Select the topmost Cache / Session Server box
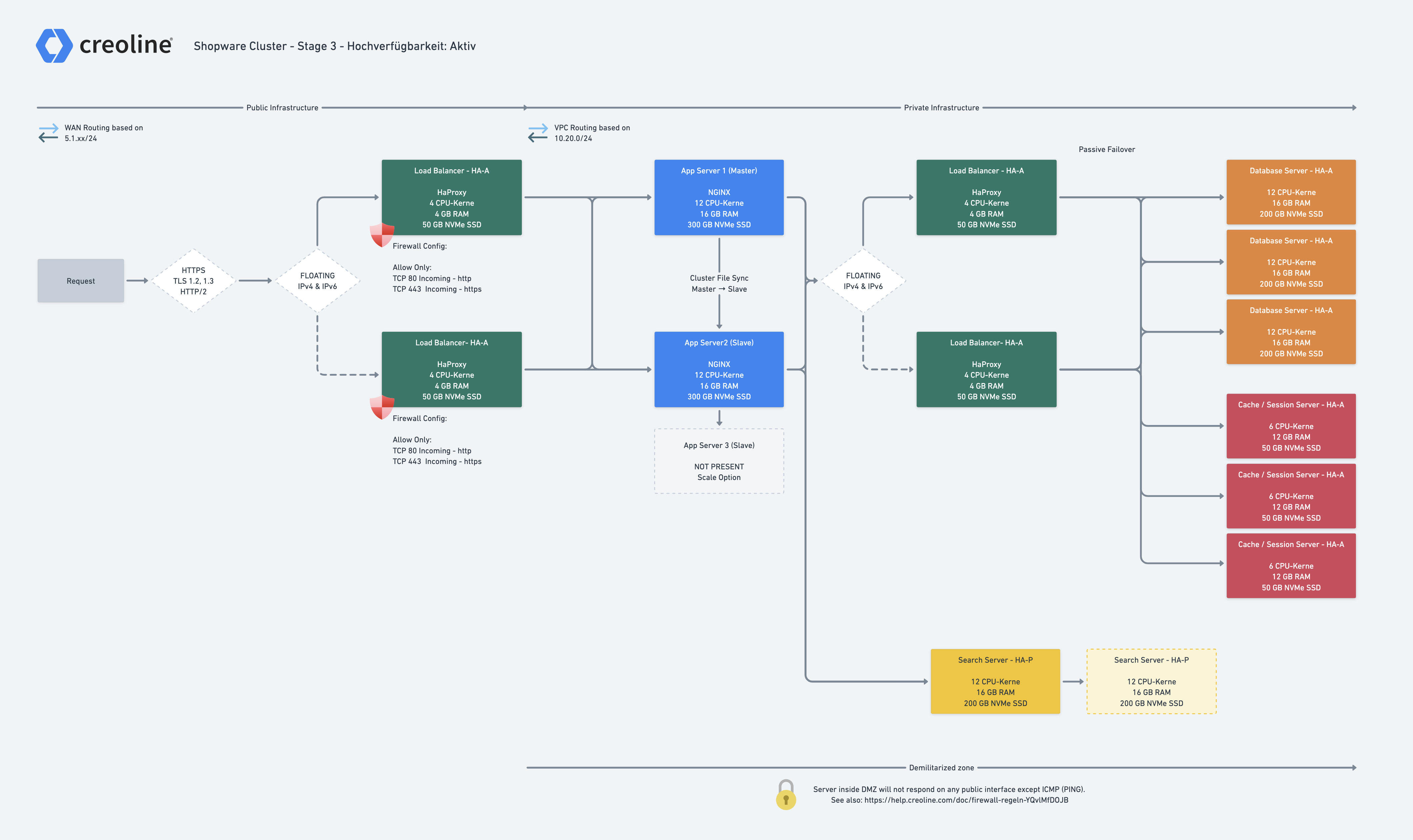 point(1291,426)
